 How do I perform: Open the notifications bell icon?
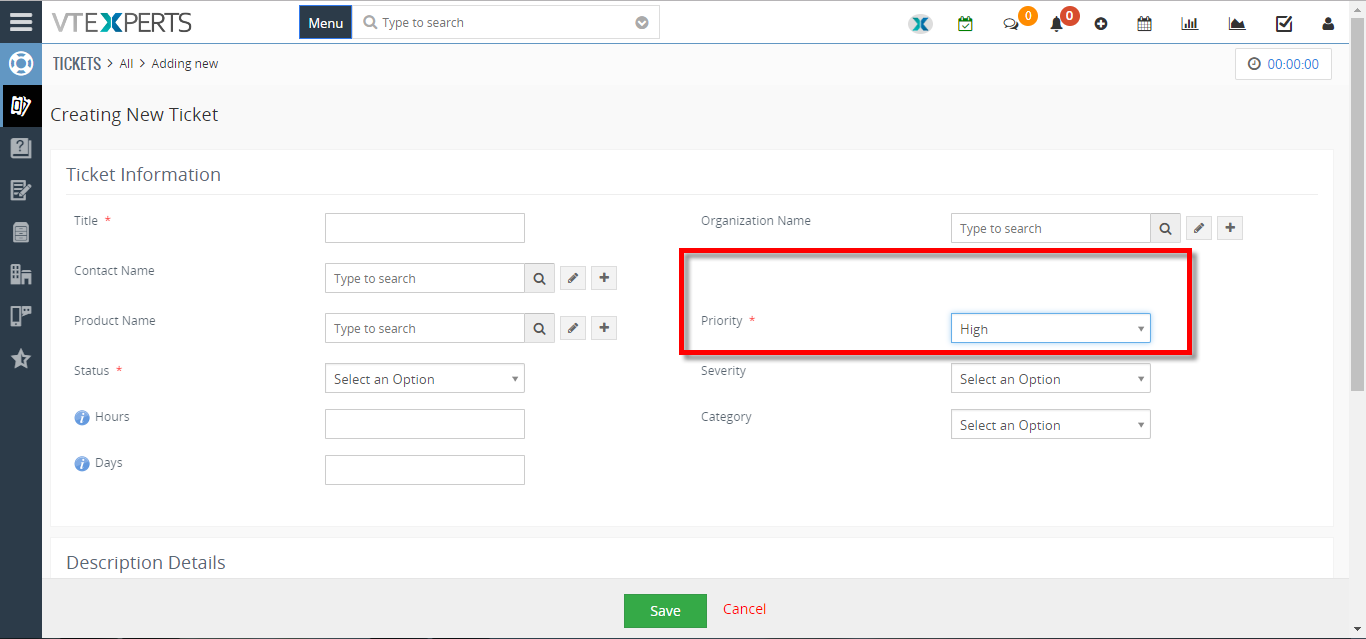pos(1056,24)
